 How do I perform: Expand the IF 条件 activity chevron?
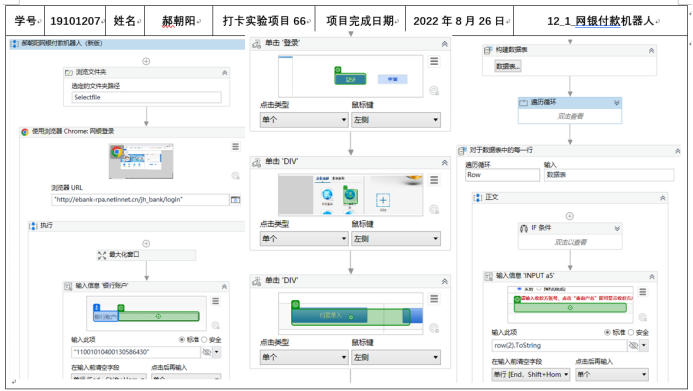pos(617,228)
